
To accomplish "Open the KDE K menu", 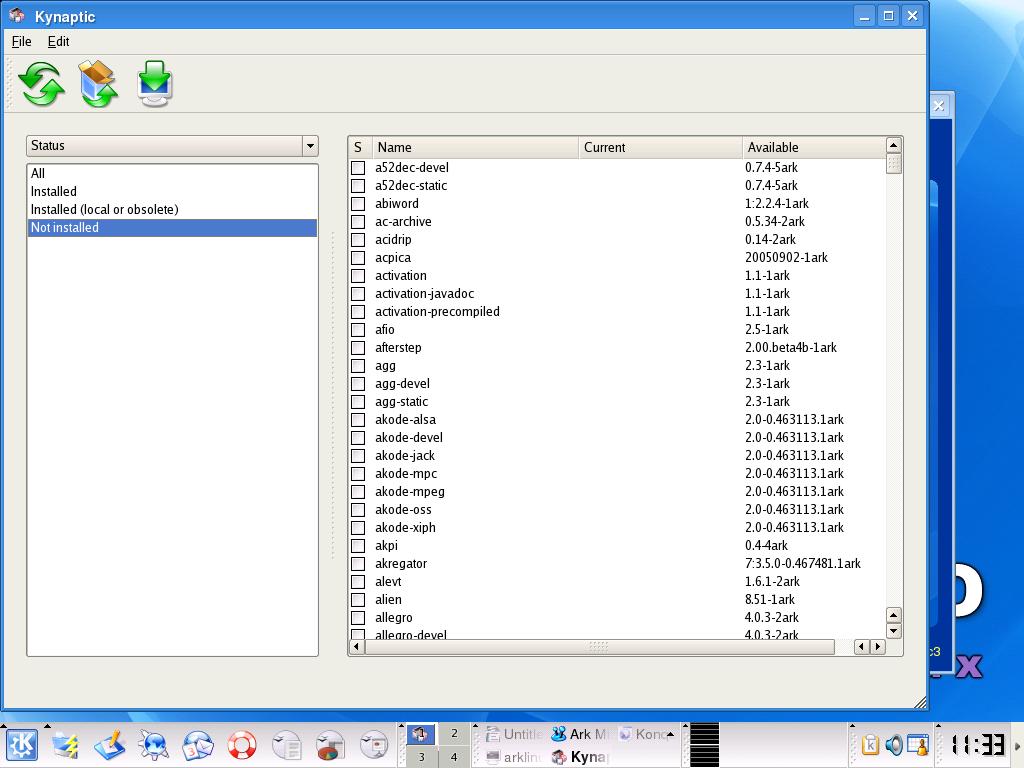I will (22, 744).
